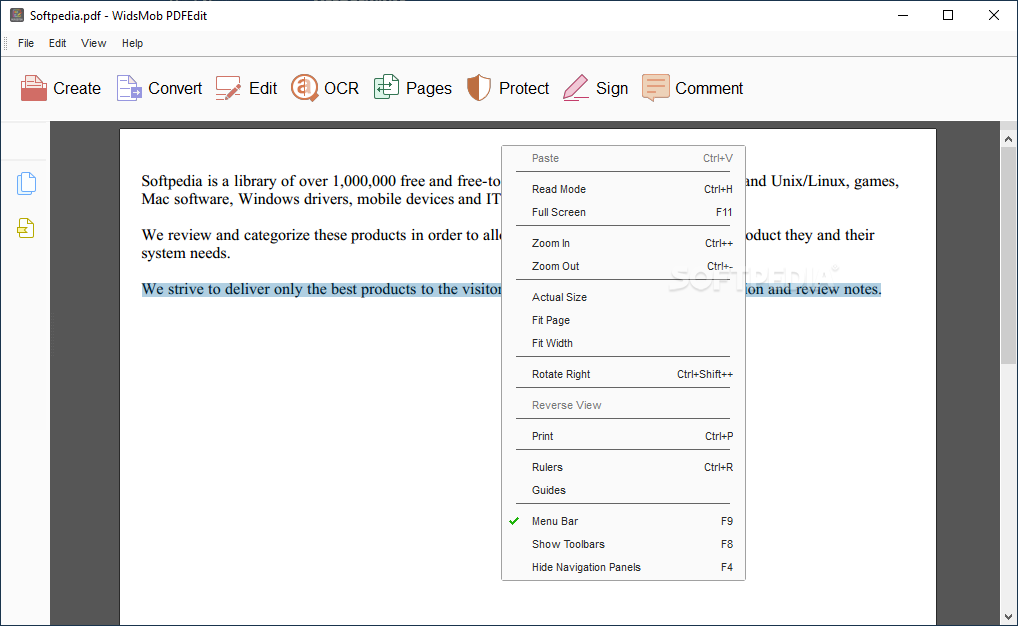1018x626 pixels.
Task: Click scrollbar down arrow
Action: pos(1008,617)
